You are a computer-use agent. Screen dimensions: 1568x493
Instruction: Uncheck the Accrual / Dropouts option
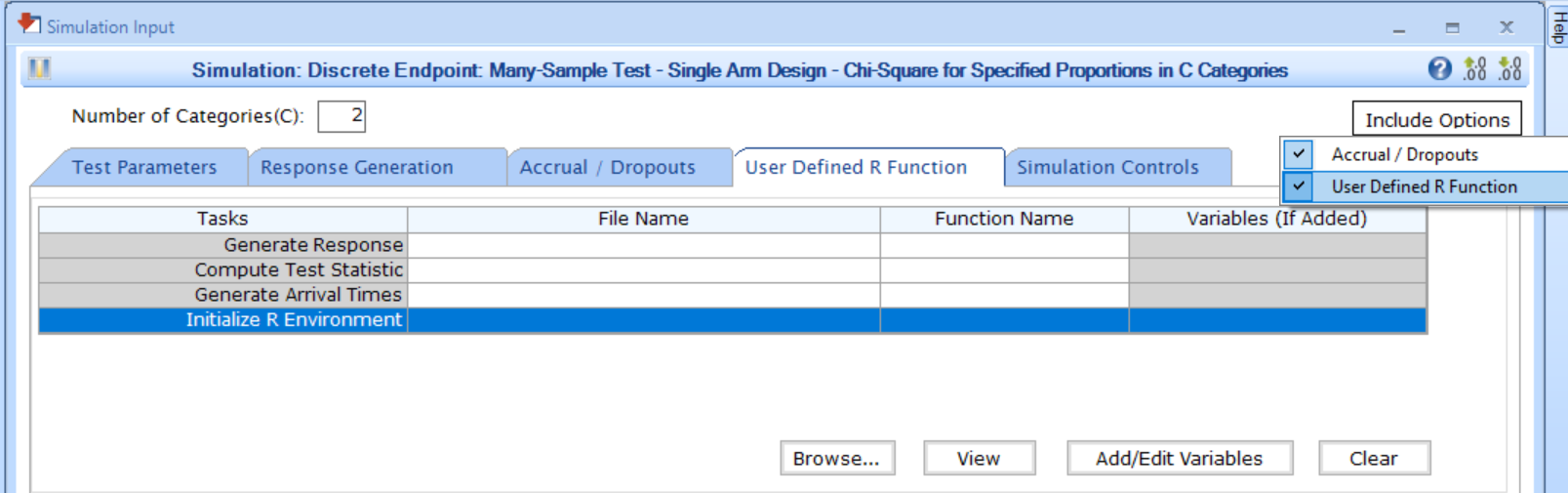tap(1299, 154)
